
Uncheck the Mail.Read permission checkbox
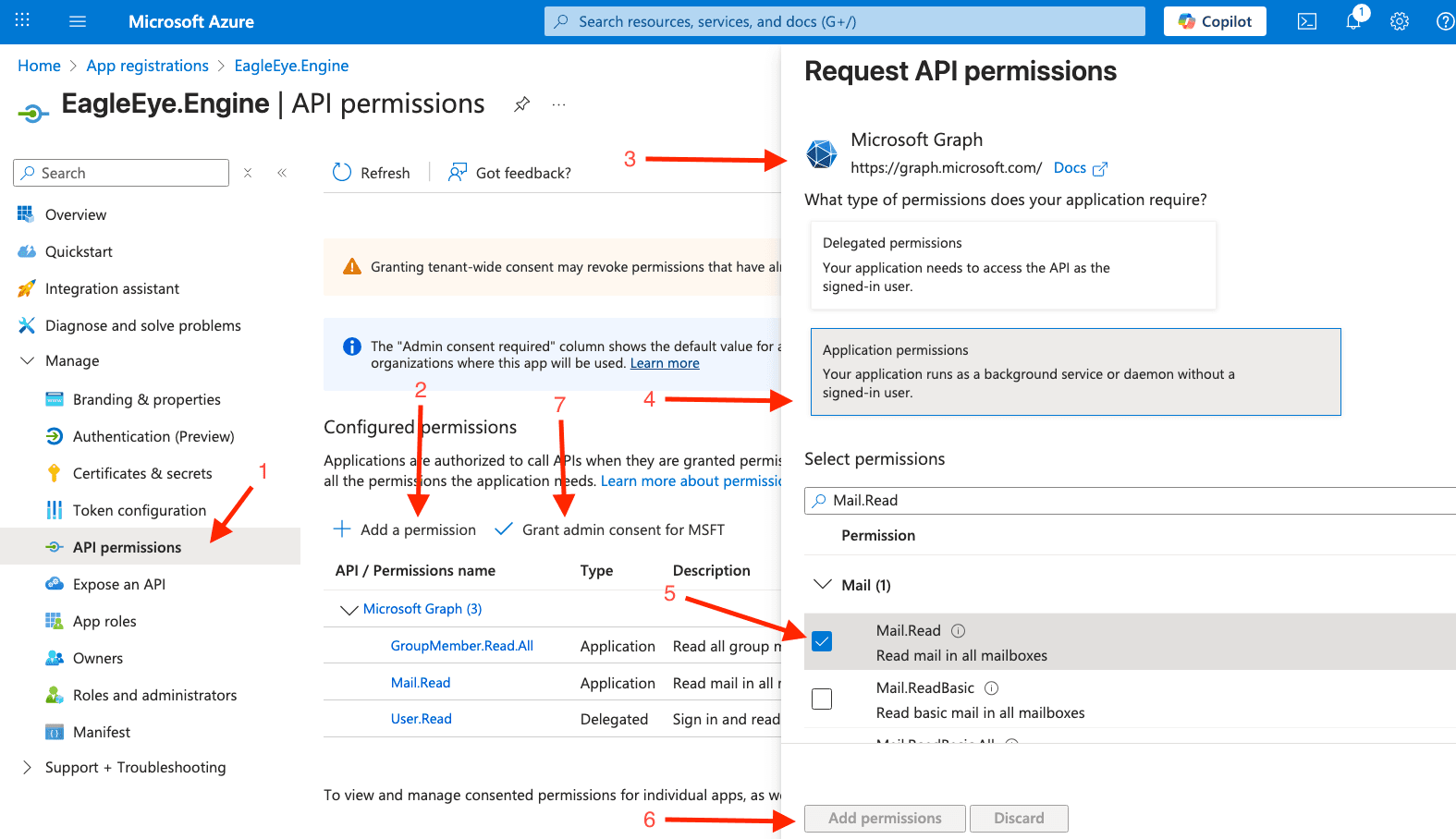point(821,640)
